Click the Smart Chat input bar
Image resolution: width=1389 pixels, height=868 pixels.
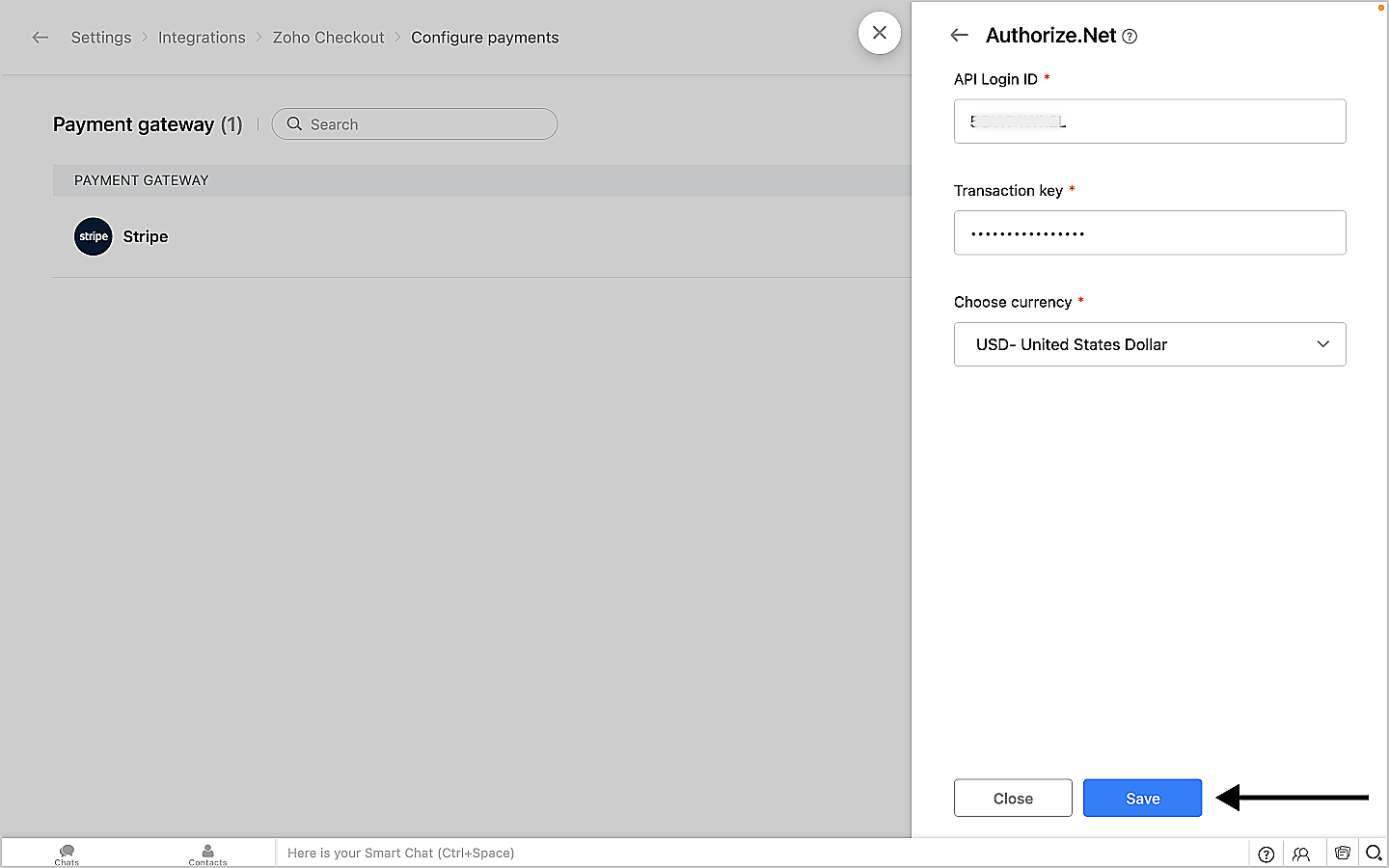click(x=762, y=854)
